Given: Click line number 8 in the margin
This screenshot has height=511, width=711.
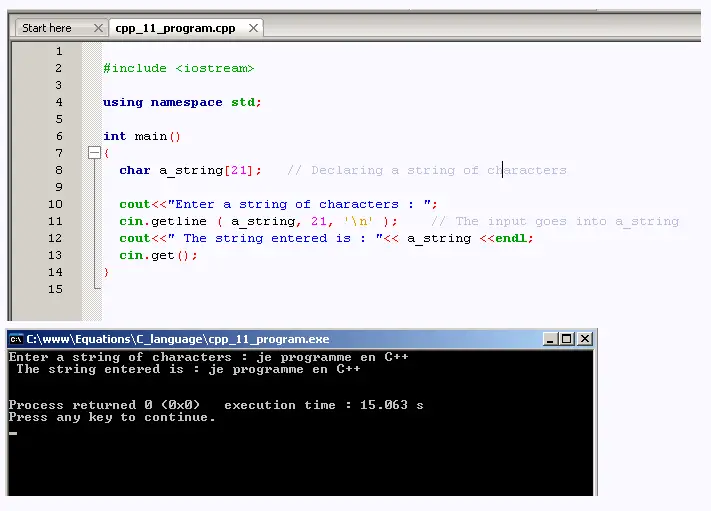Looking at the screenshot, I should [x=59, y=170].
